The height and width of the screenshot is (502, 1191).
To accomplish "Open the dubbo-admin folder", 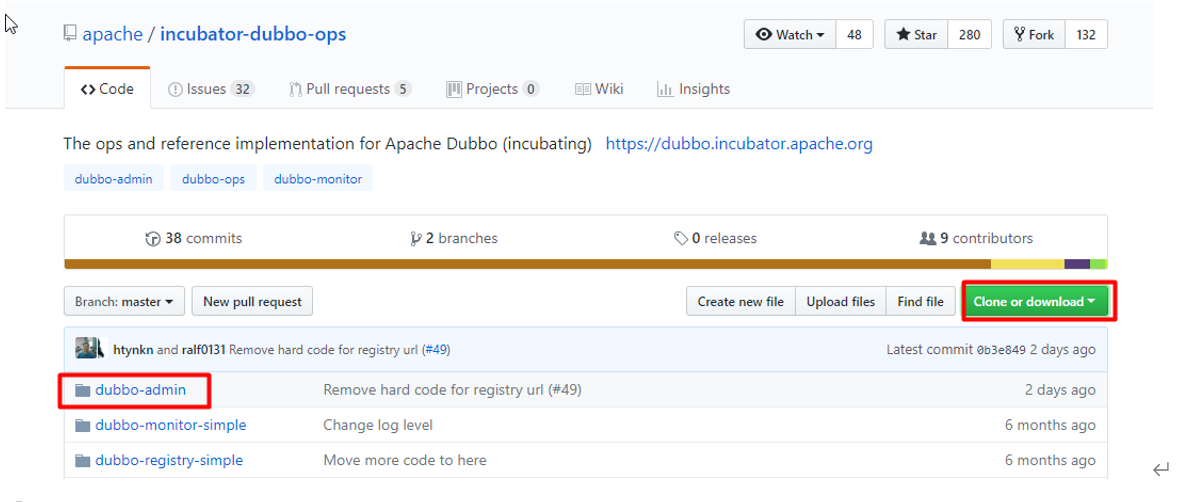I will (x=140, y=390).
